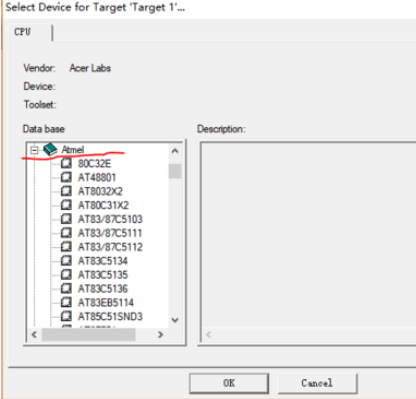Select AT83/87C5111 in the device tree
416x399 pixels.
(x=110, y=233)
